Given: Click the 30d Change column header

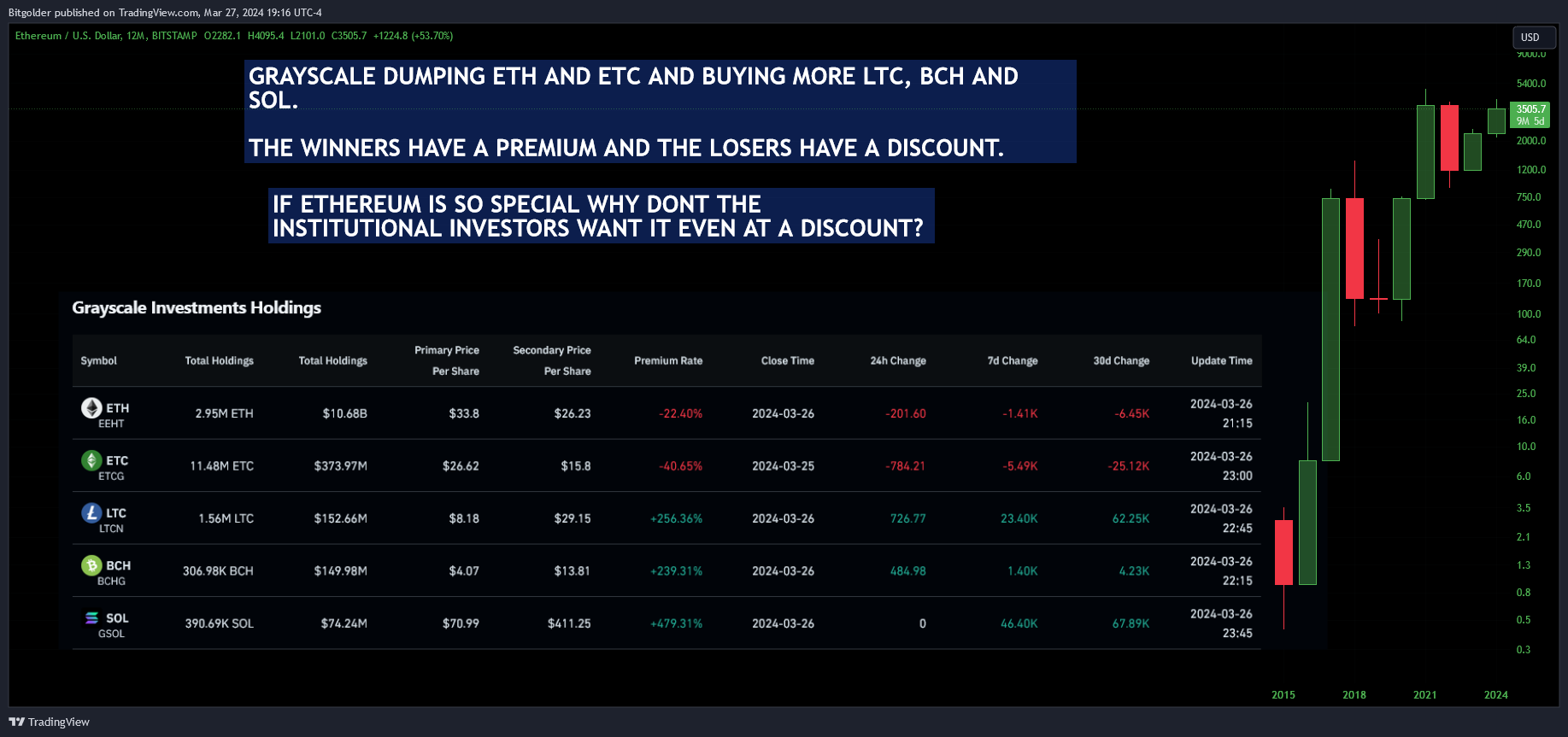Looking at the screenshot, I should (1121, 360).
